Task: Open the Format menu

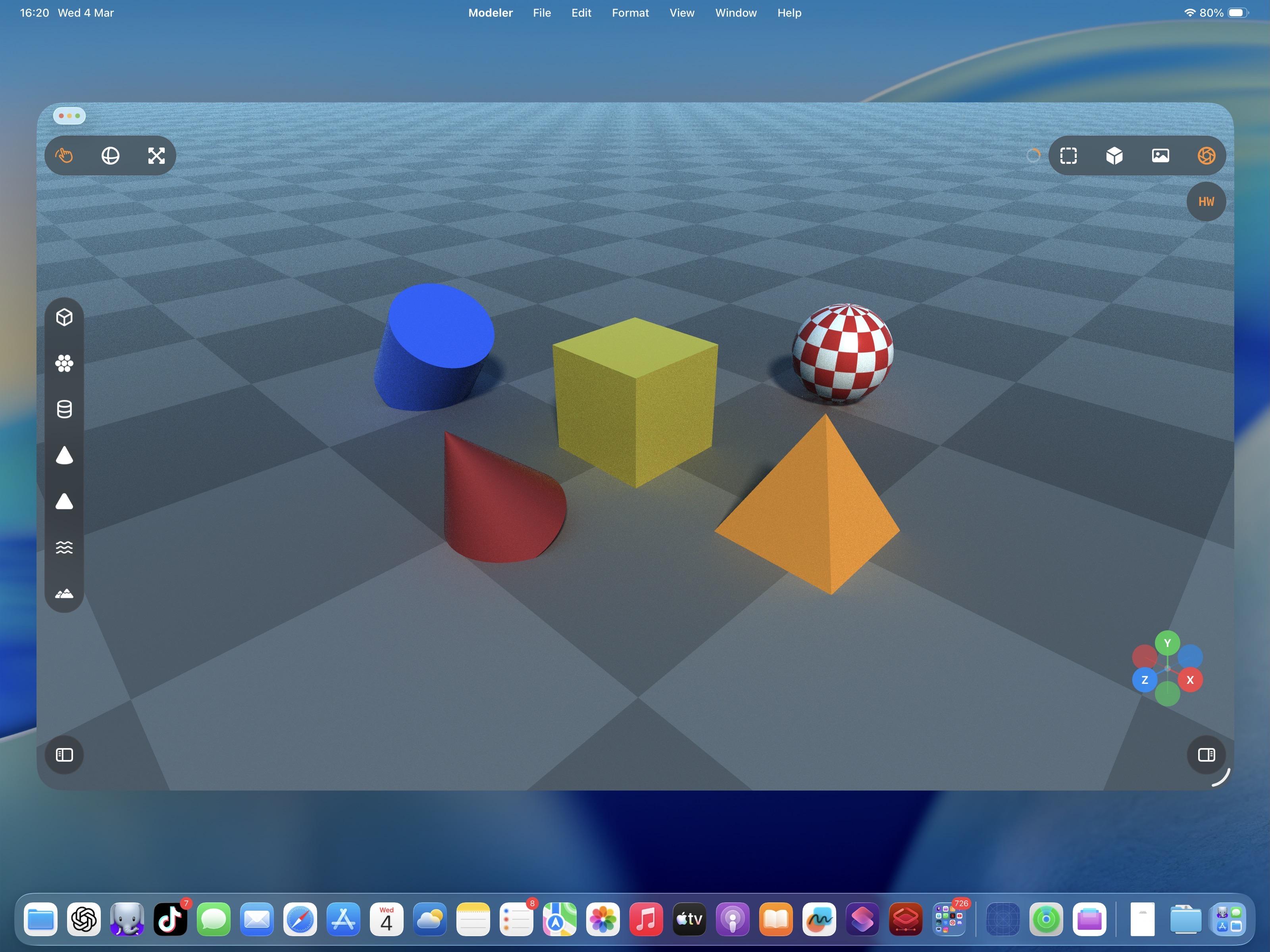Action: tap(630, 13)
